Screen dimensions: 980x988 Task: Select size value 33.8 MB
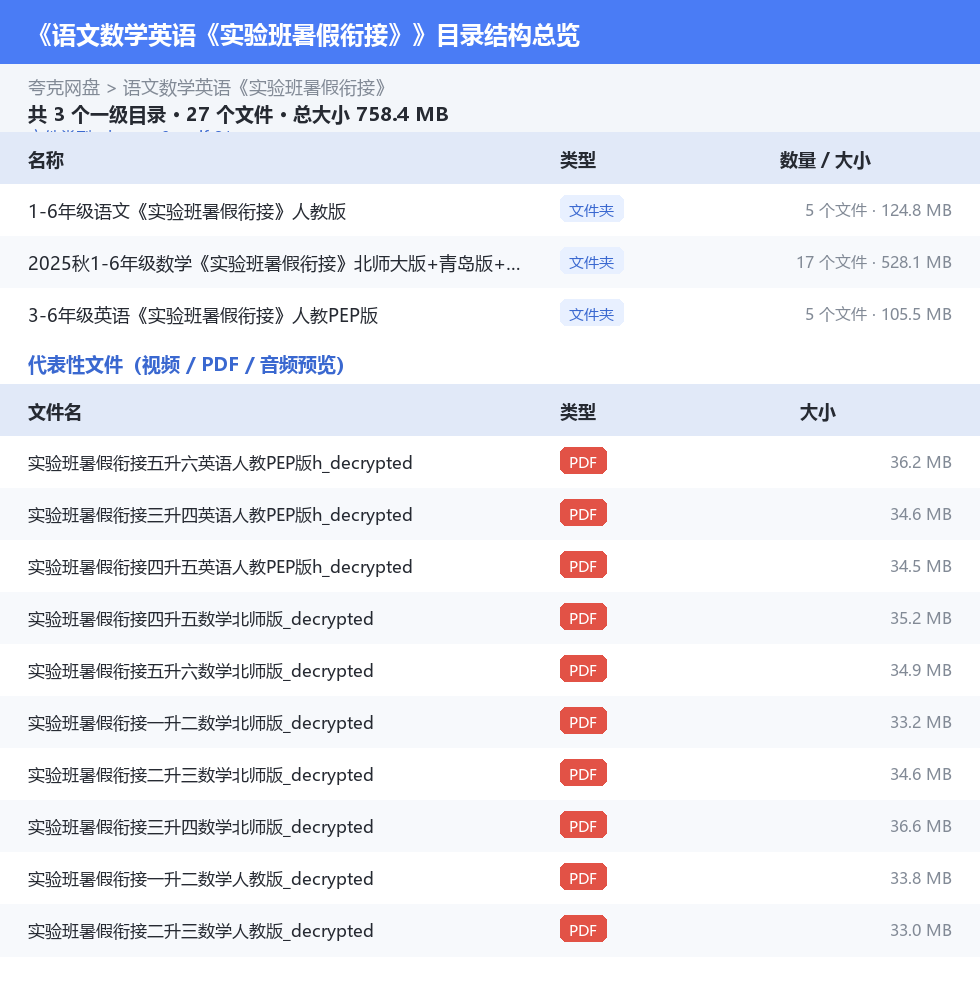[x=921, y=878]
